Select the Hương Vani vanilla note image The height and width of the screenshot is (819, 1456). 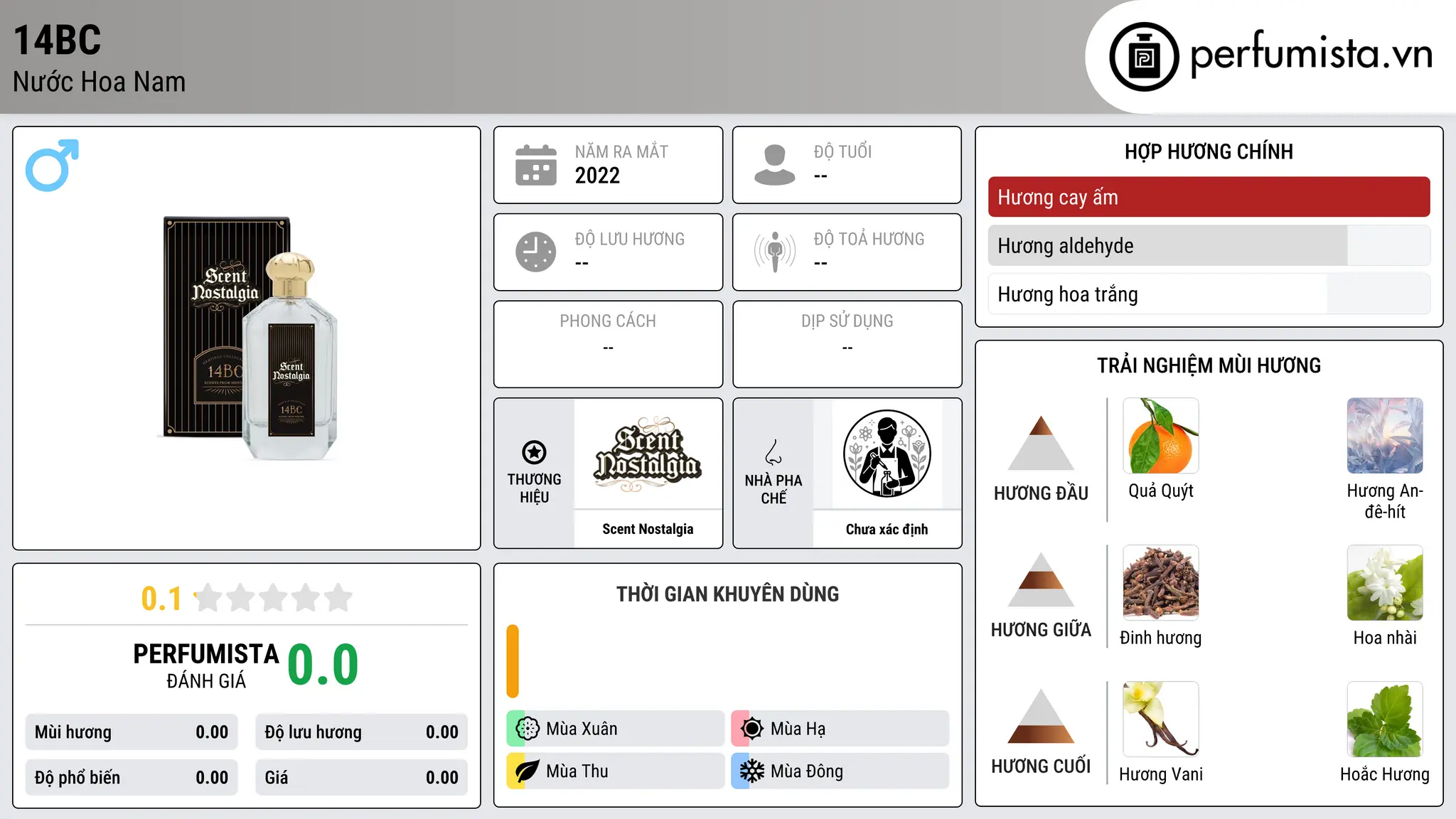[x=1161, y=719]
